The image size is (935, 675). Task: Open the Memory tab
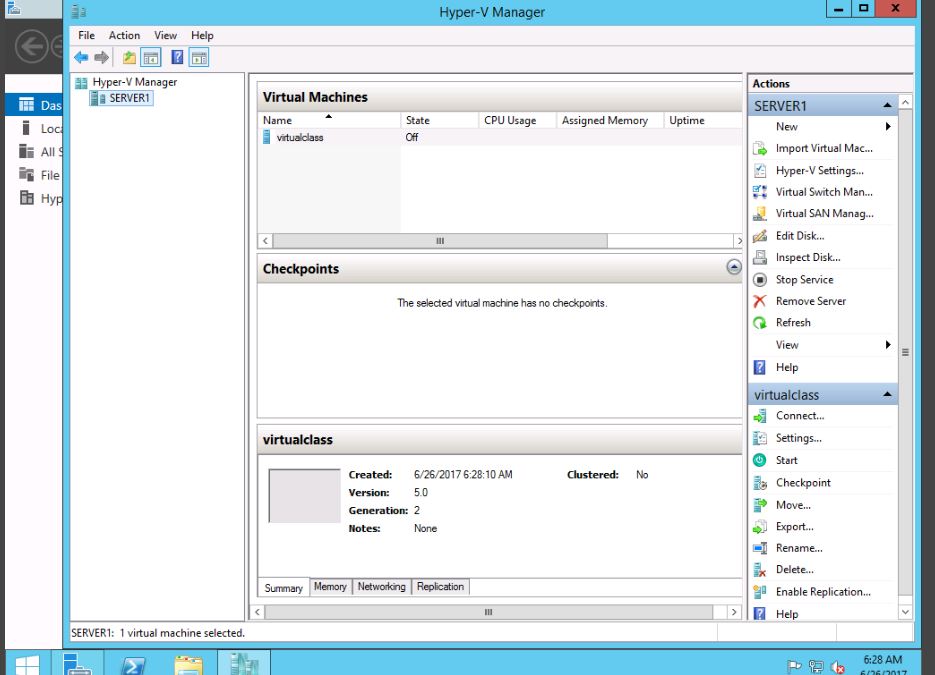tap(330, 587)
